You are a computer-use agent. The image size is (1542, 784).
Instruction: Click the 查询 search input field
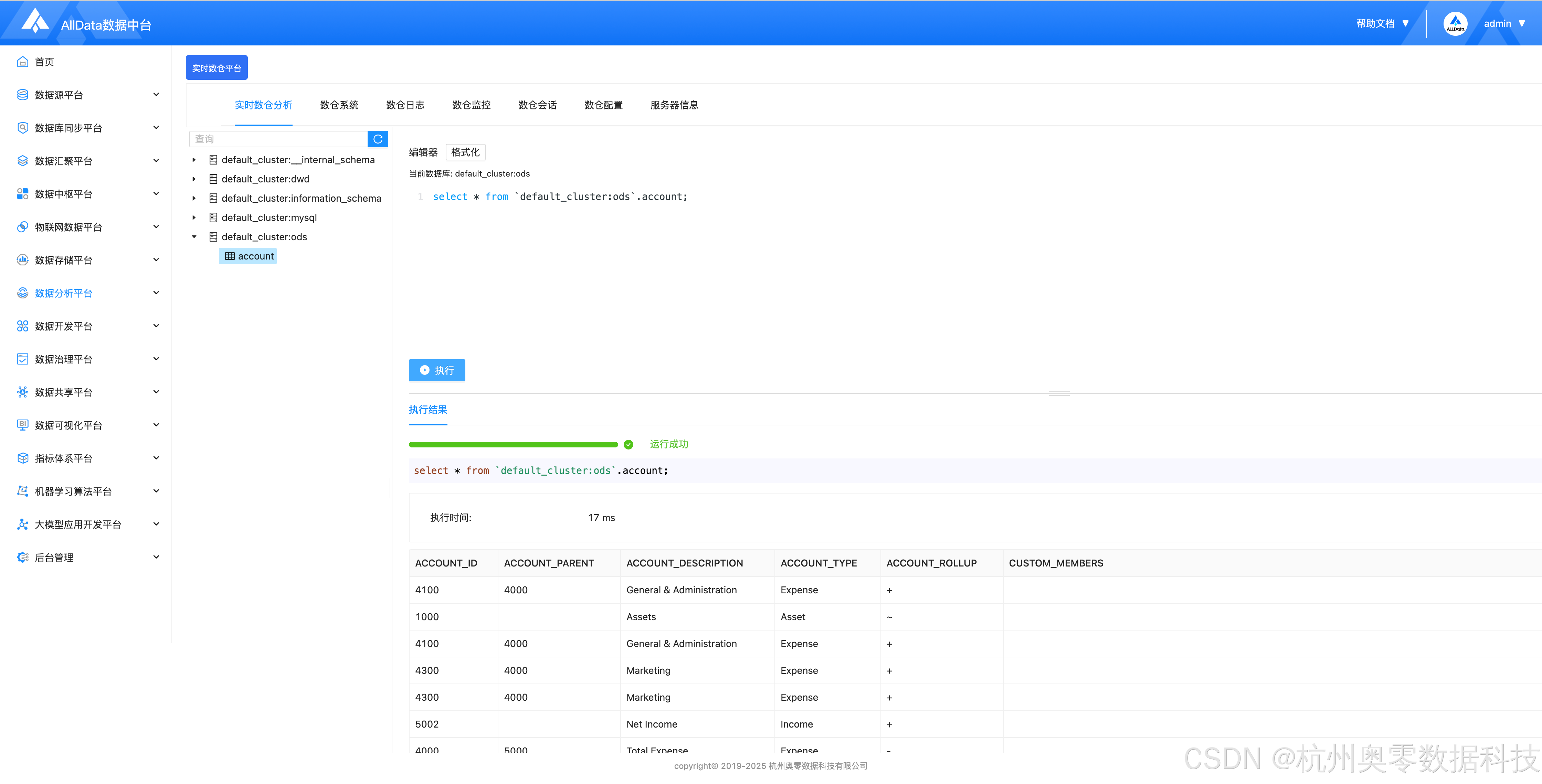[x=278, y=139]
